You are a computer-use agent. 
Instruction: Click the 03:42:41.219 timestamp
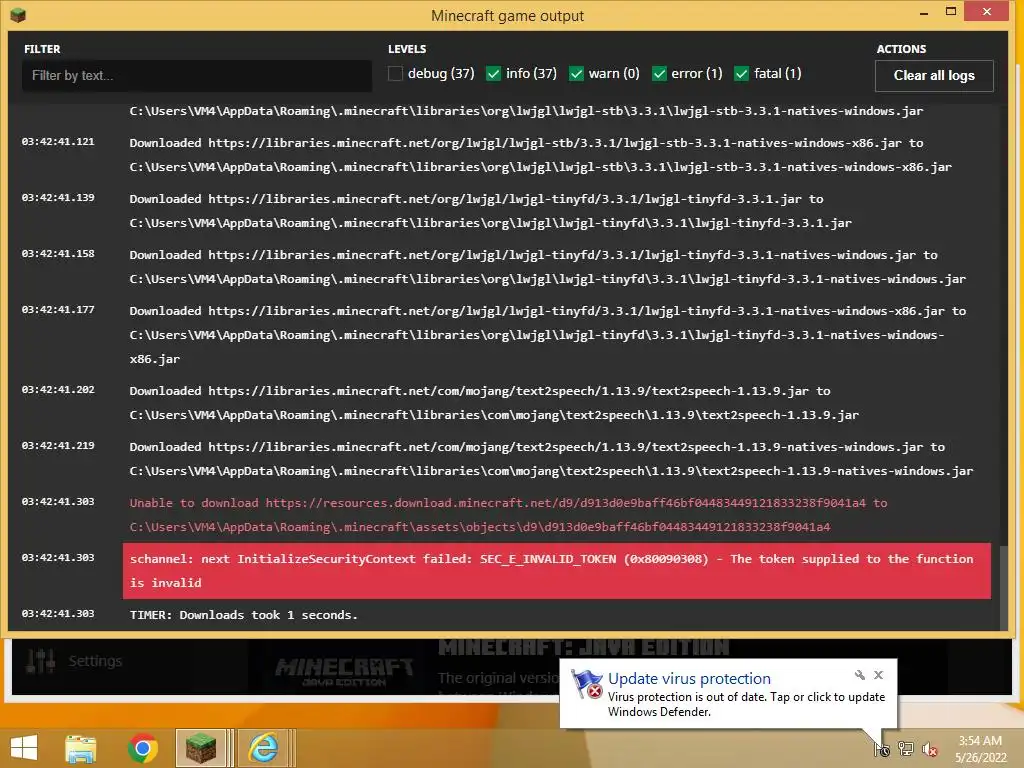coord(58,445)
